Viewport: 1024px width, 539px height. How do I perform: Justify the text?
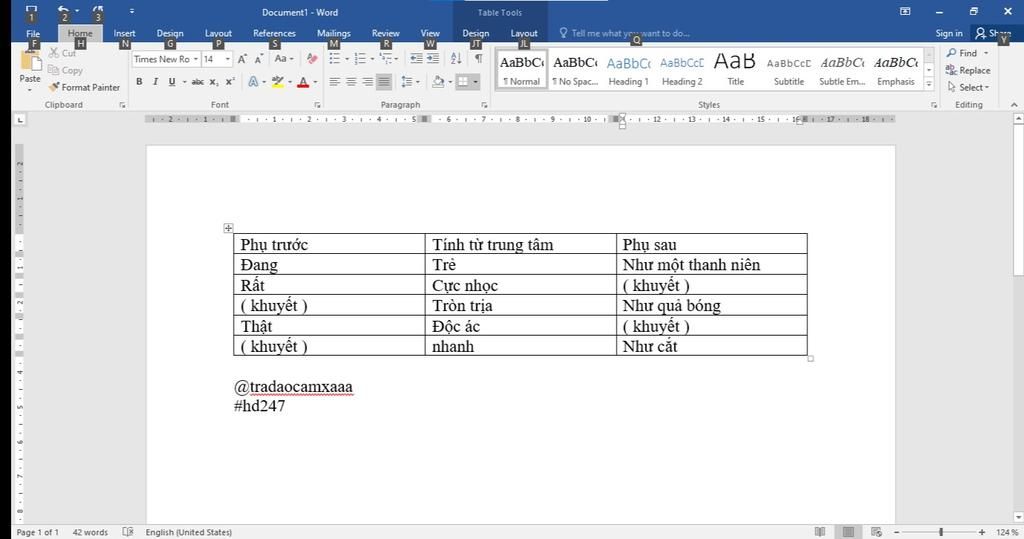pos(384,82)
